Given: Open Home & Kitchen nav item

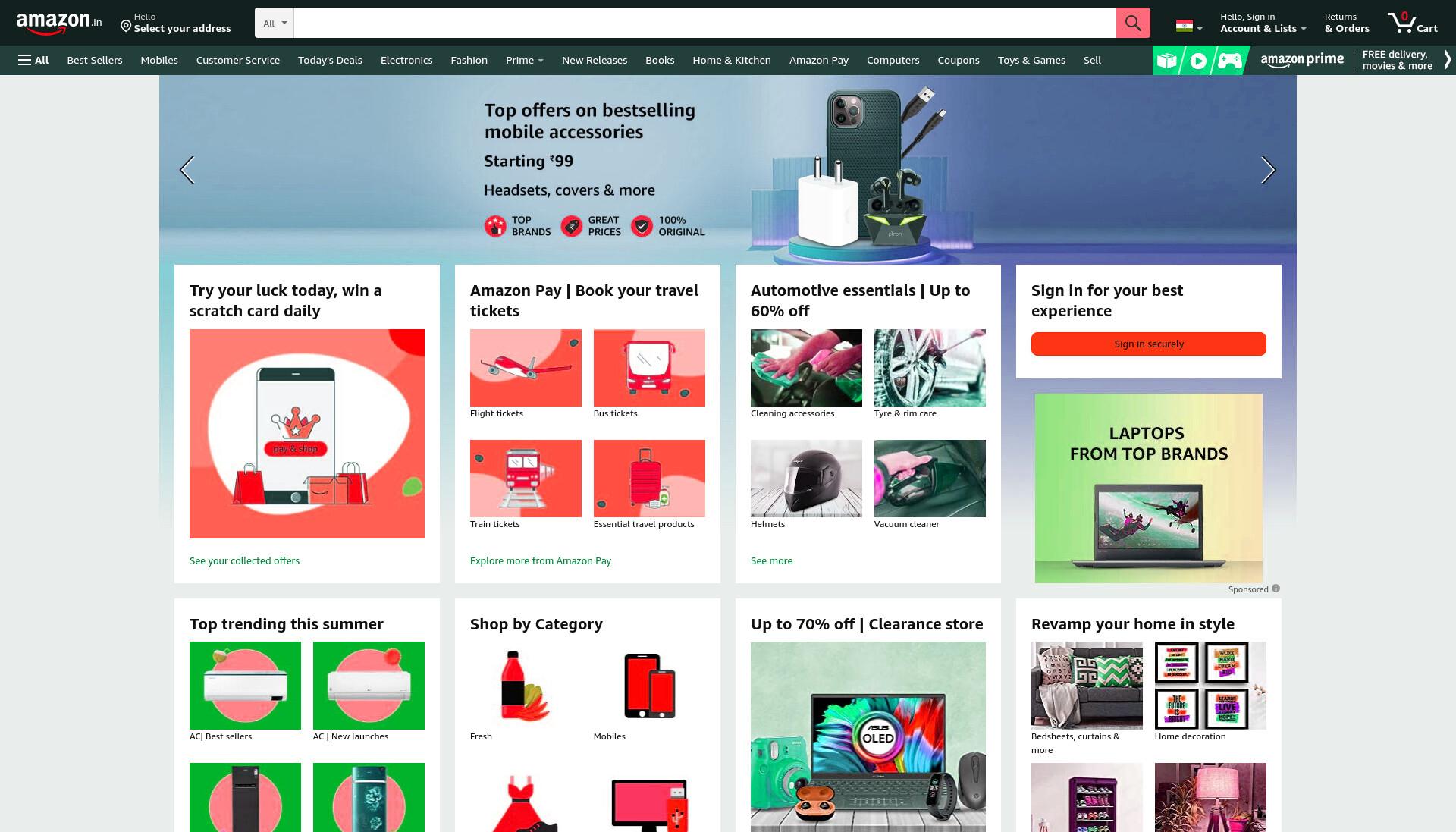Looking at the screenshot, I should coord(732,60).
